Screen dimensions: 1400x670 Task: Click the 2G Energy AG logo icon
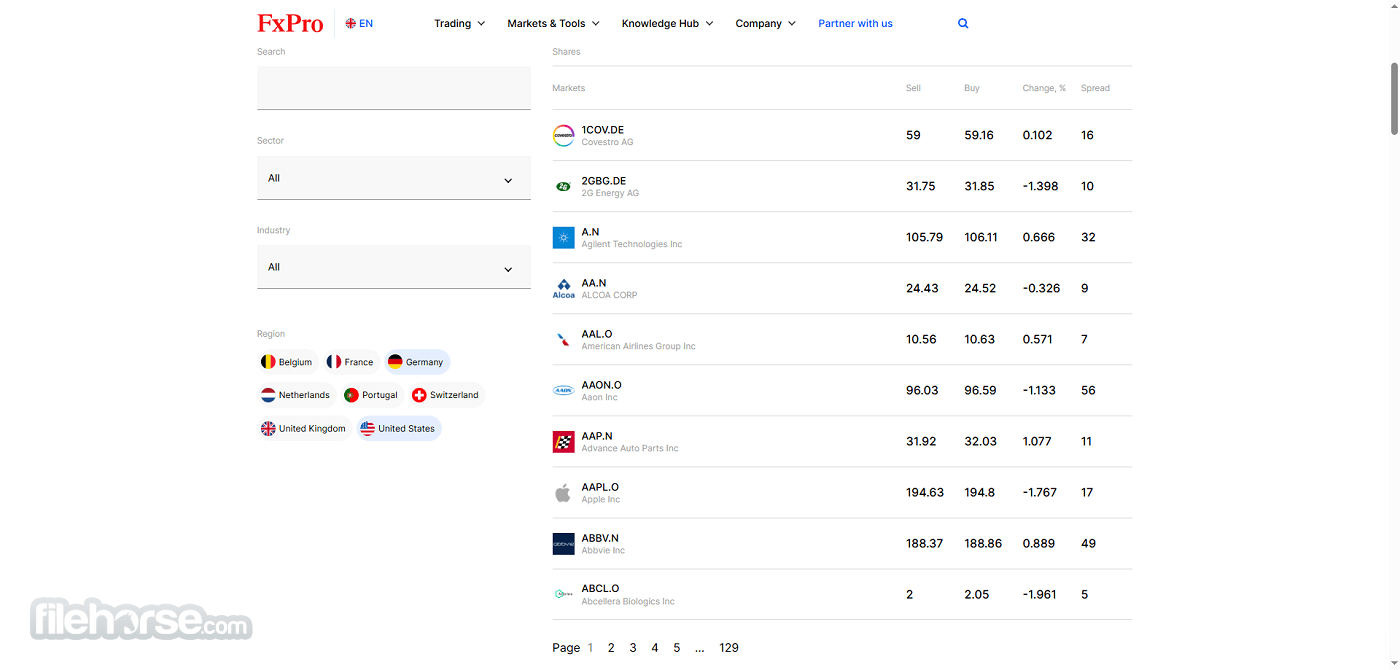tap(564, 187)
